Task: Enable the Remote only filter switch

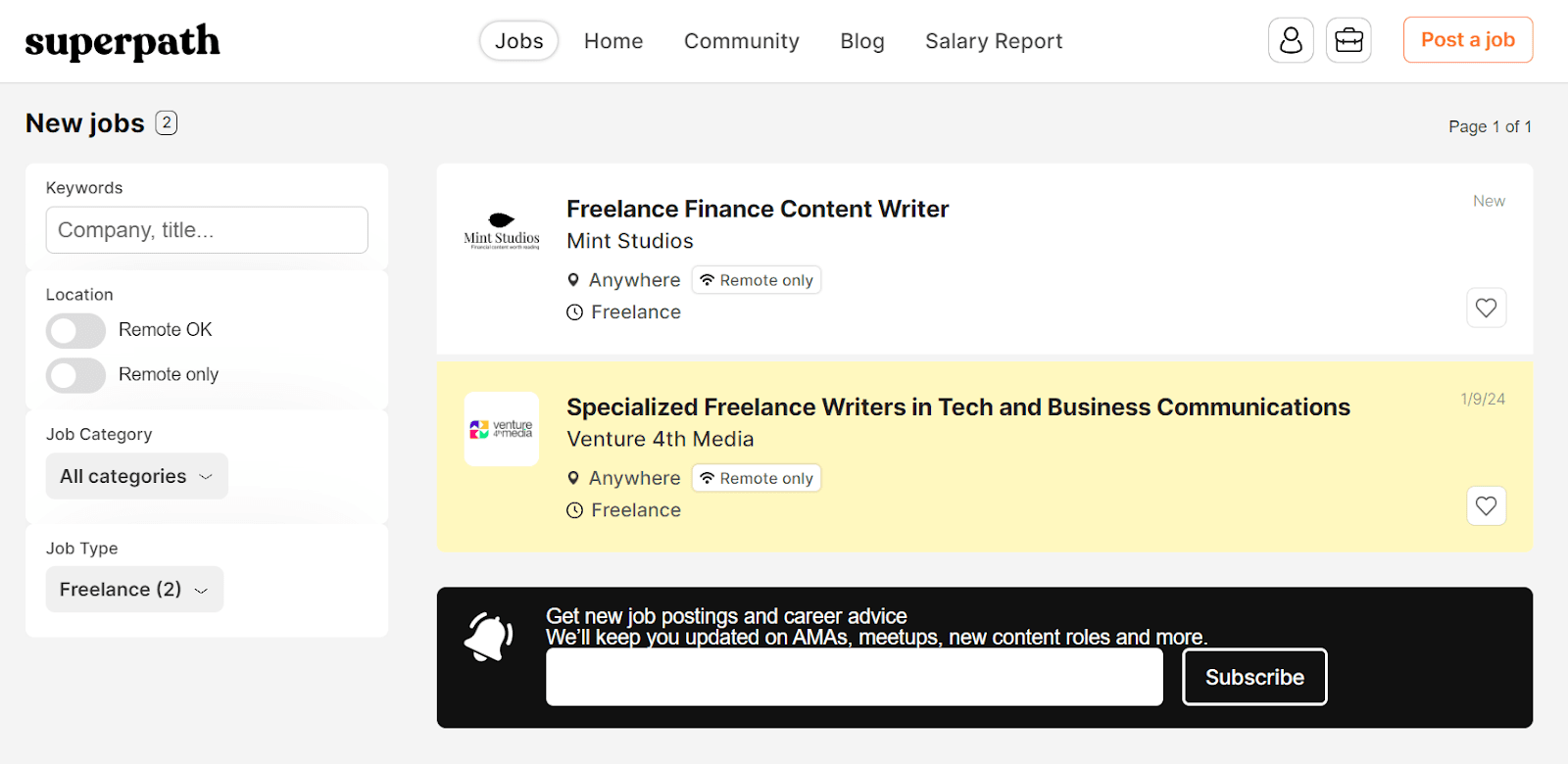Action: click(75, 375)
